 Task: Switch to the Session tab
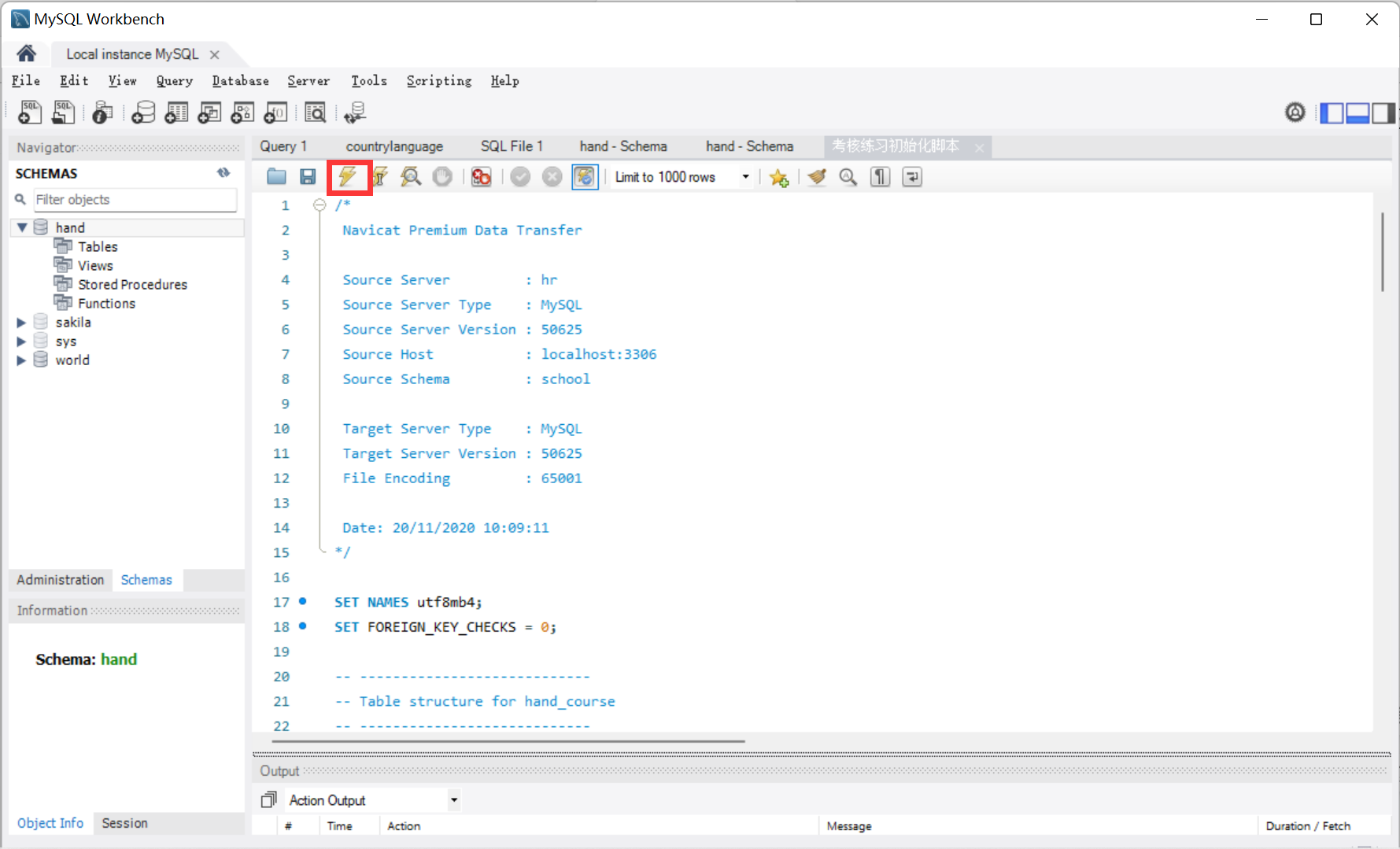[x=124, y=823]
